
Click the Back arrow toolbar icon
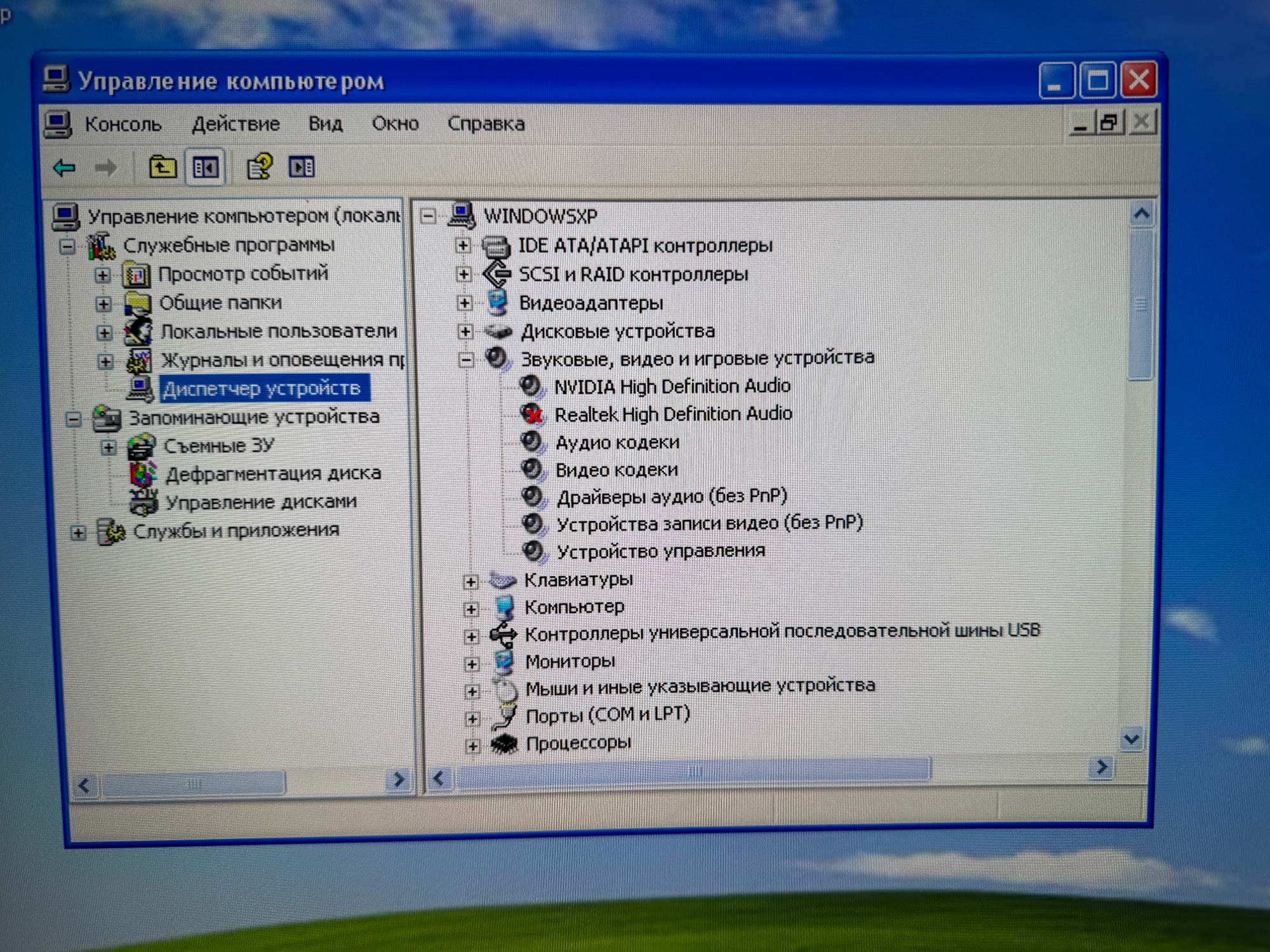click(65, 168)
